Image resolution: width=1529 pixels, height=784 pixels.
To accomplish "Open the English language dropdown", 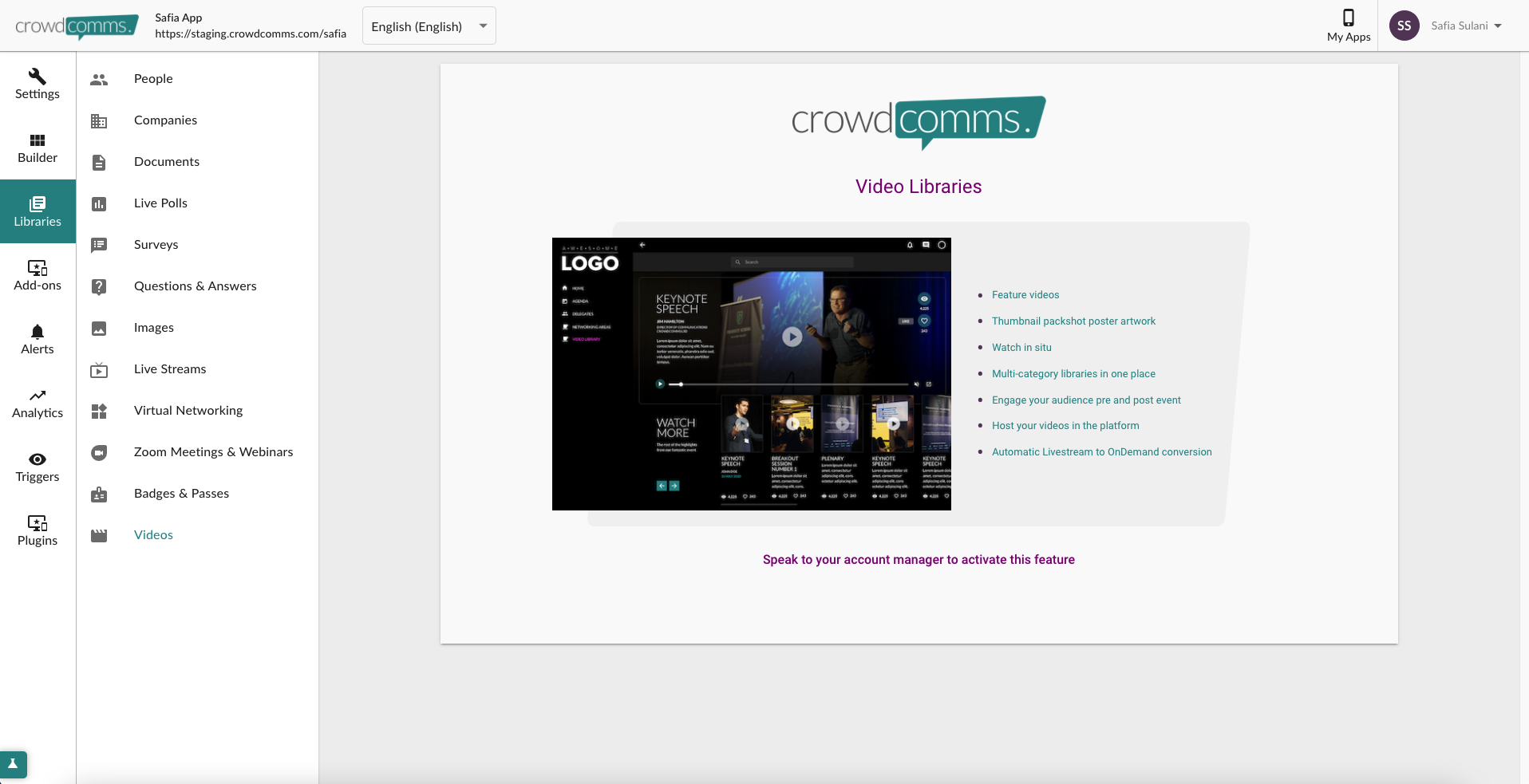I will pos(429,26).
